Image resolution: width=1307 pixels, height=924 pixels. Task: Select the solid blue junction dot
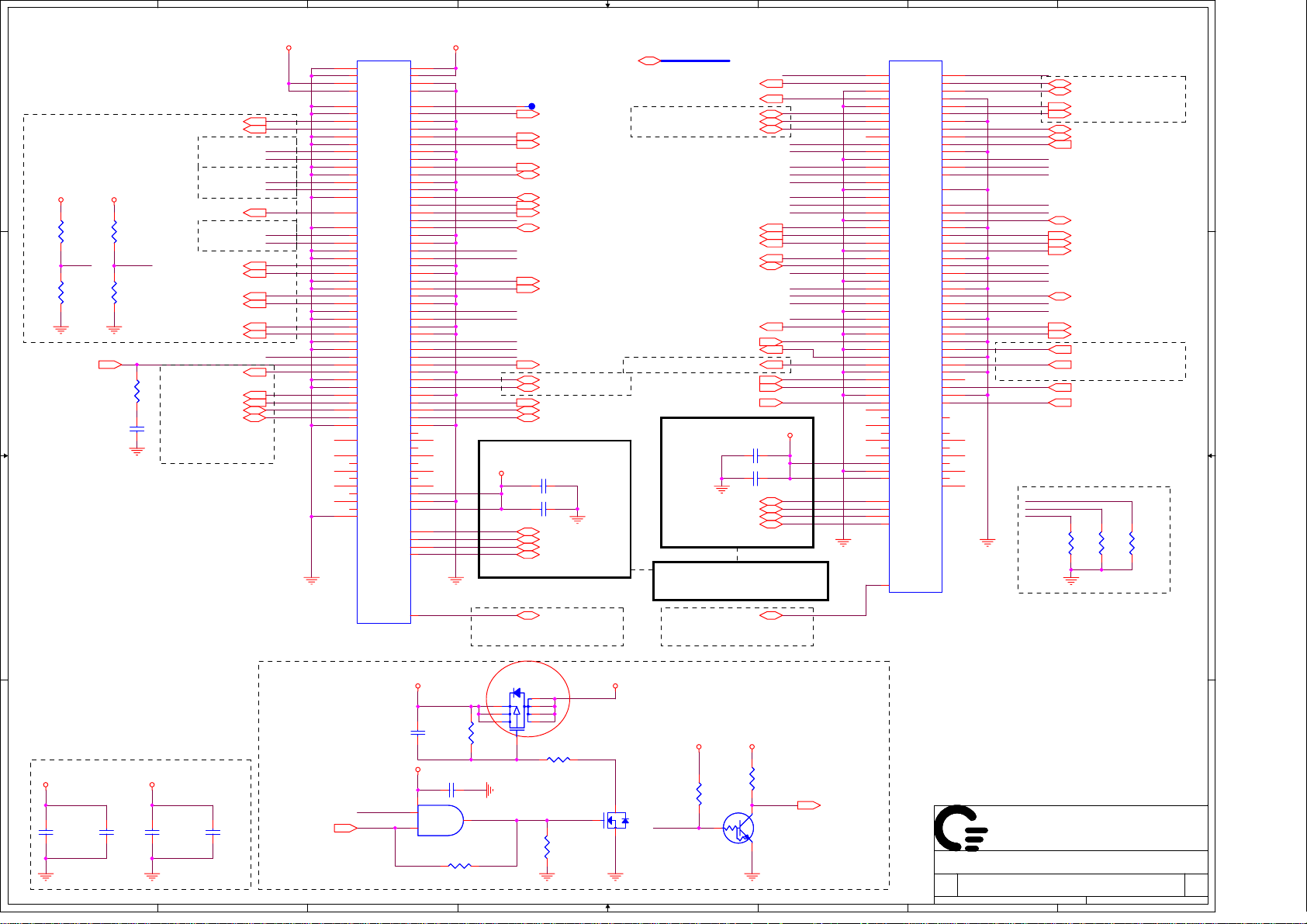531,106
